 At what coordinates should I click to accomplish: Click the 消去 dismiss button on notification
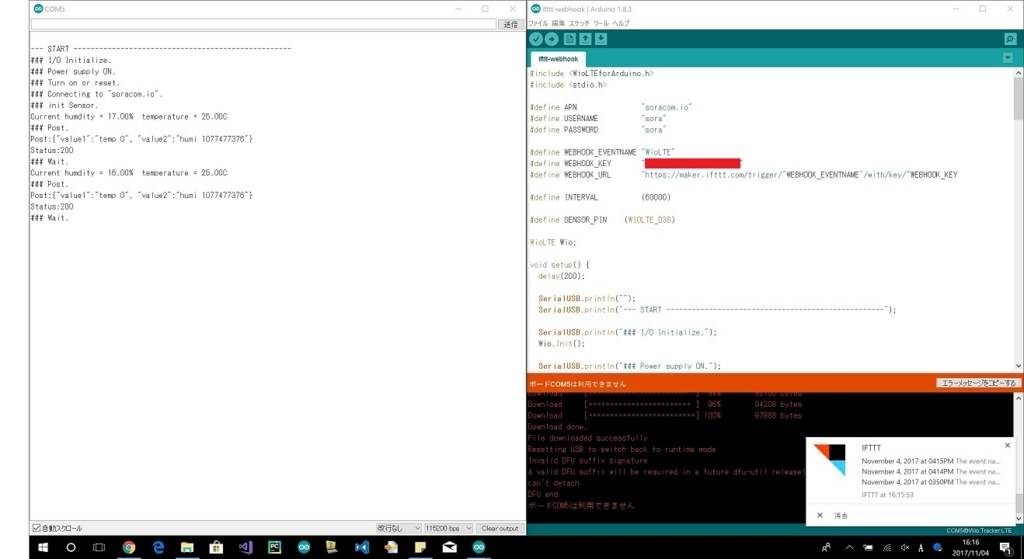pos(840,516)
